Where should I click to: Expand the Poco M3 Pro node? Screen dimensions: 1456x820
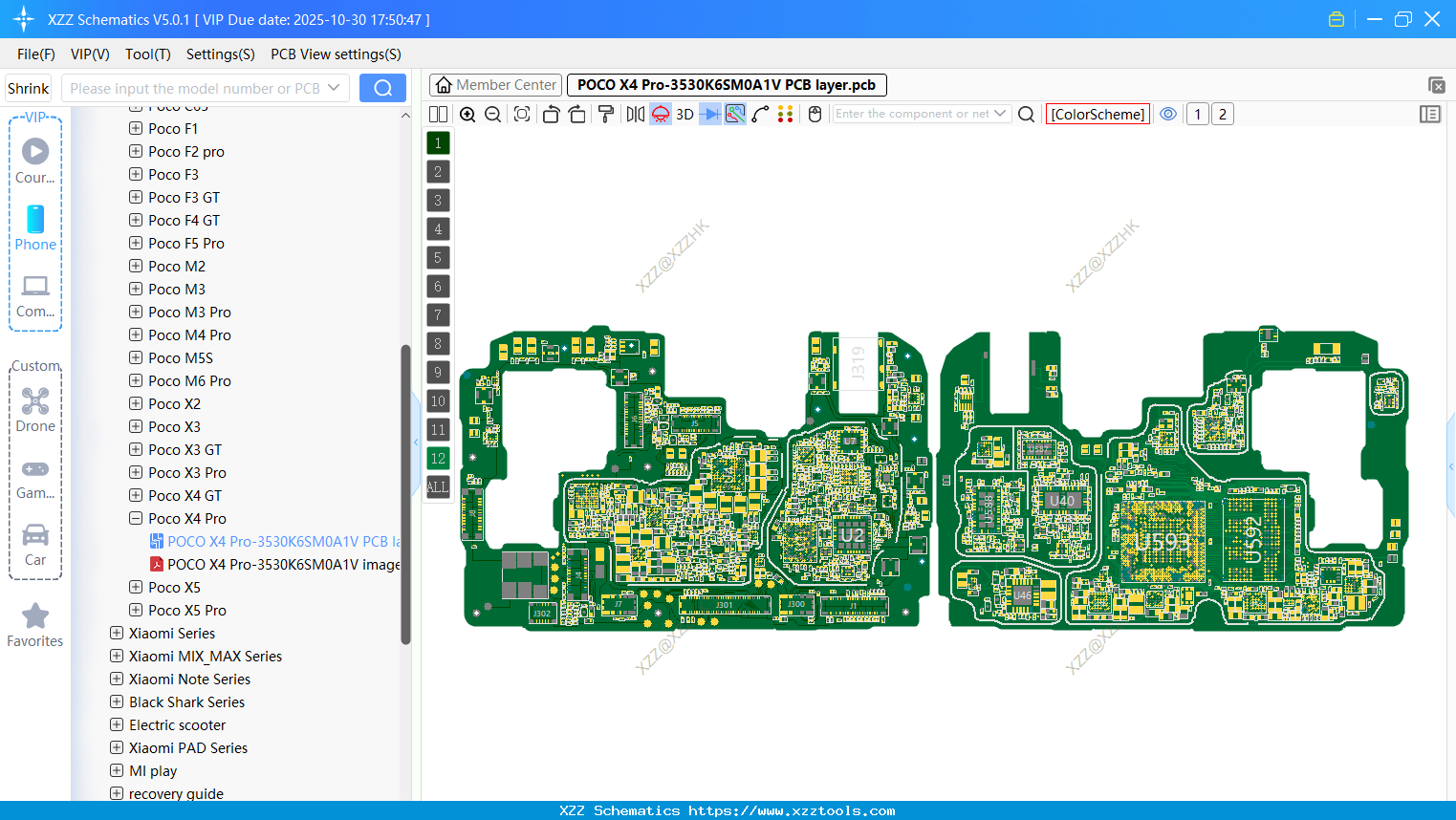136,312
